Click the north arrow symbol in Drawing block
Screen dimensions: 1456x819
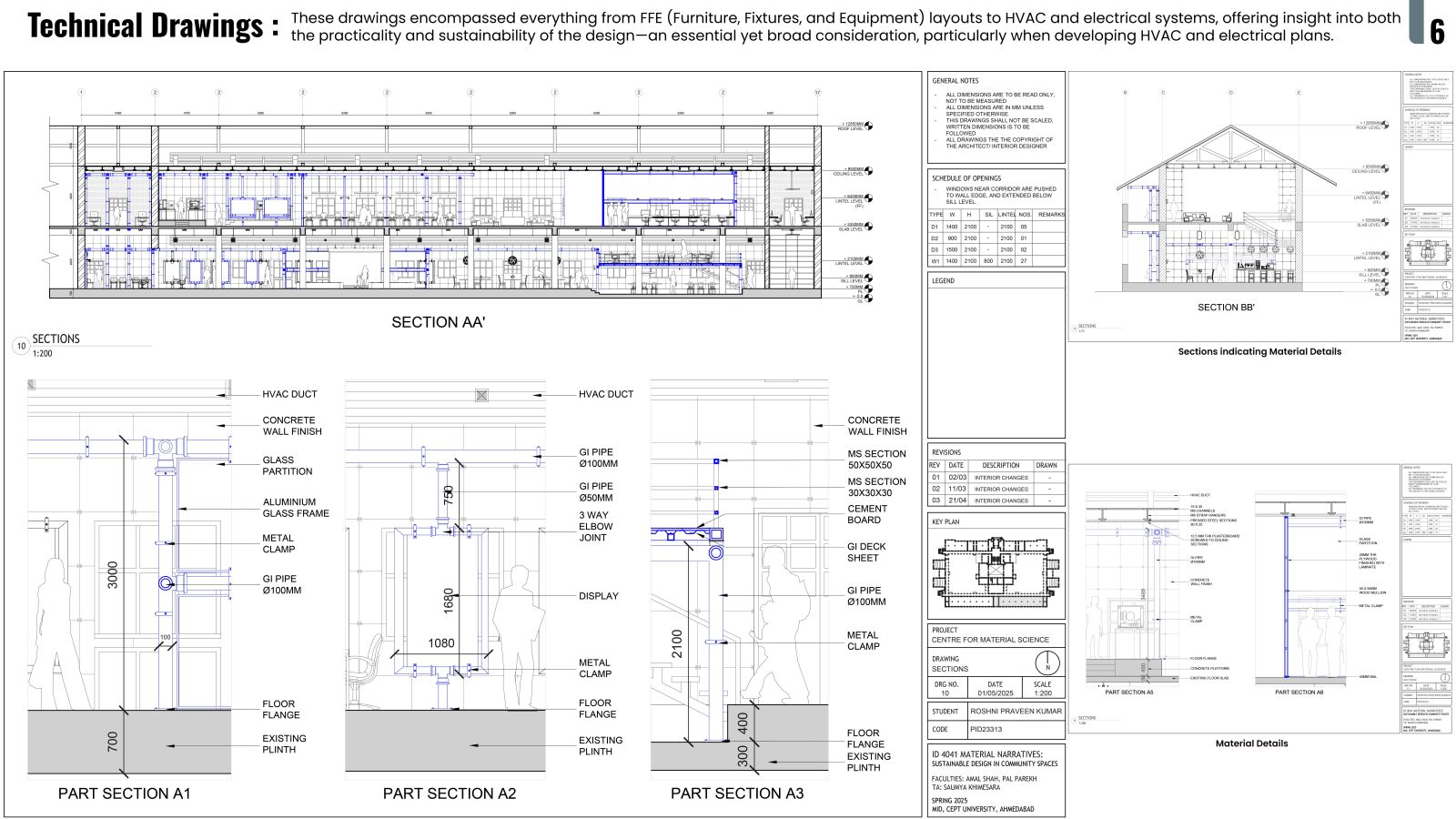point(1047,662)
